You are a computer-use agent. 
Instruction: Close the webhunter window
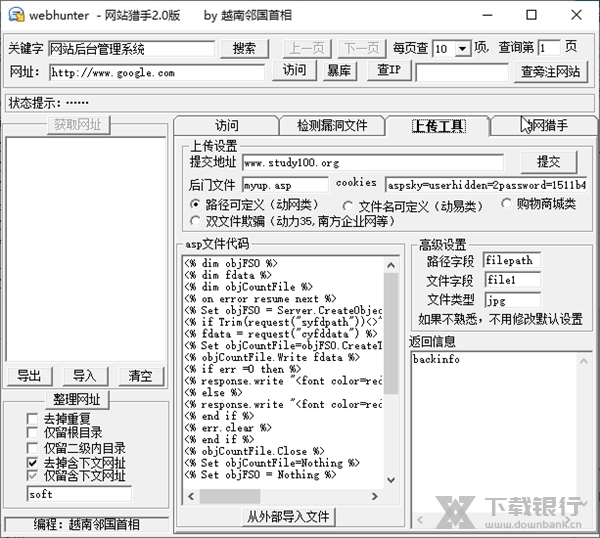point(576,15)
